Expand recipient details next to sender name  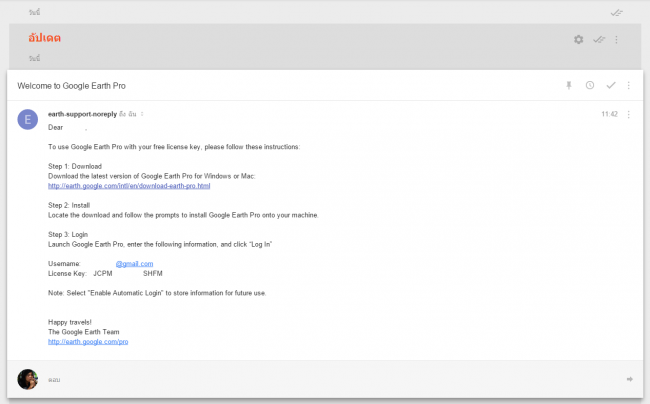coord(143,115)
